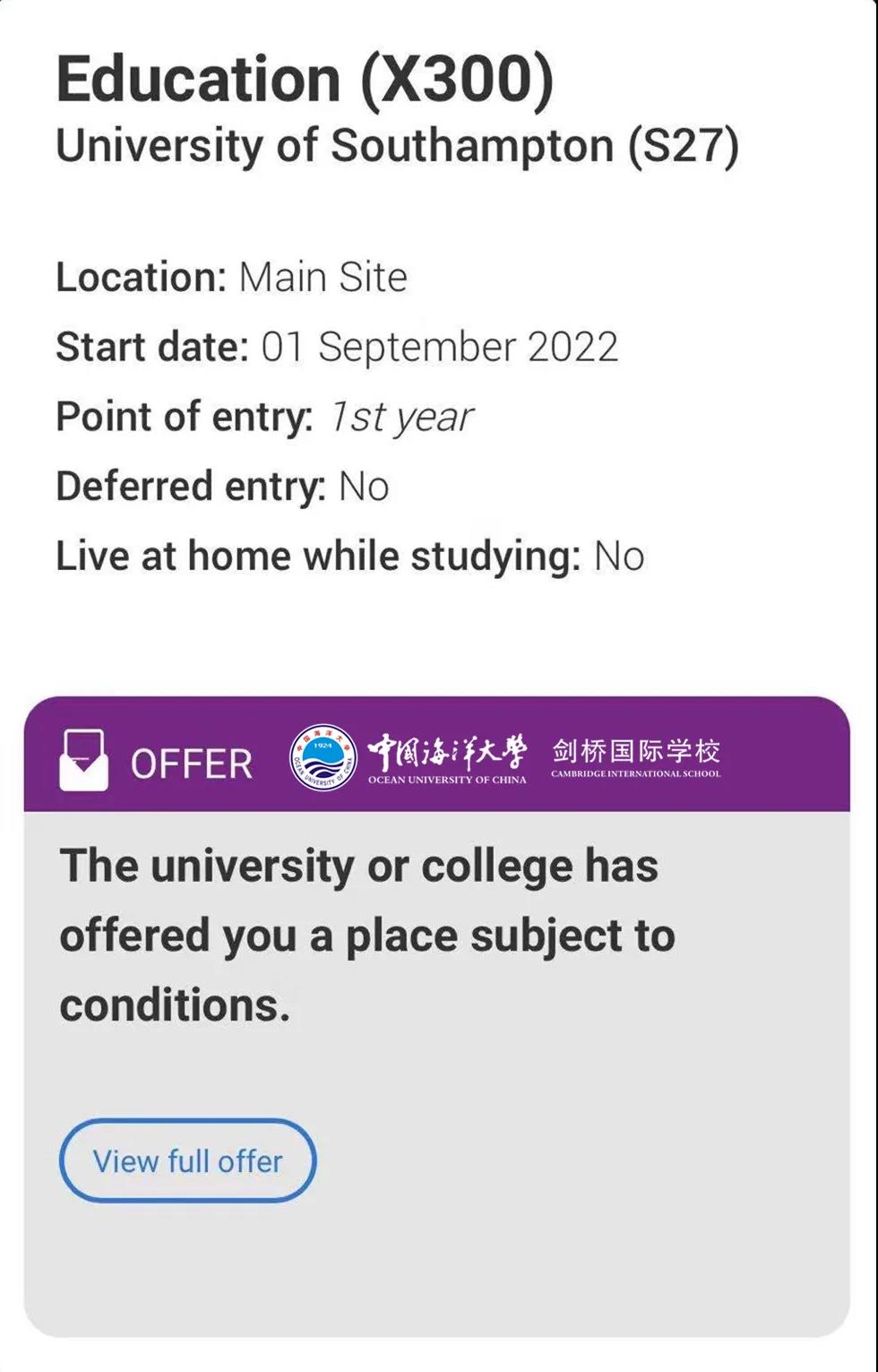This screenshot has height=1372, width=878.
Task: Click the Deferred entry: No line
Action: click(222, 487)
